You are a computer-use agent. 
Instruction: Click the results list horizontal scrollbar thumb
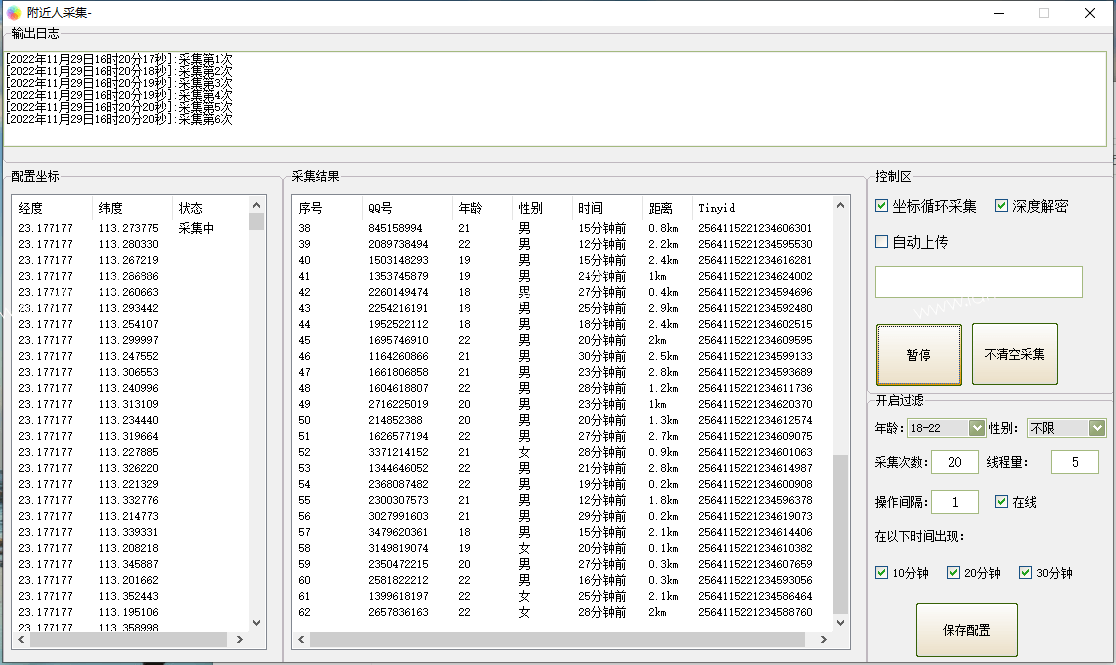pyautogui.click(x=557, y=639)
